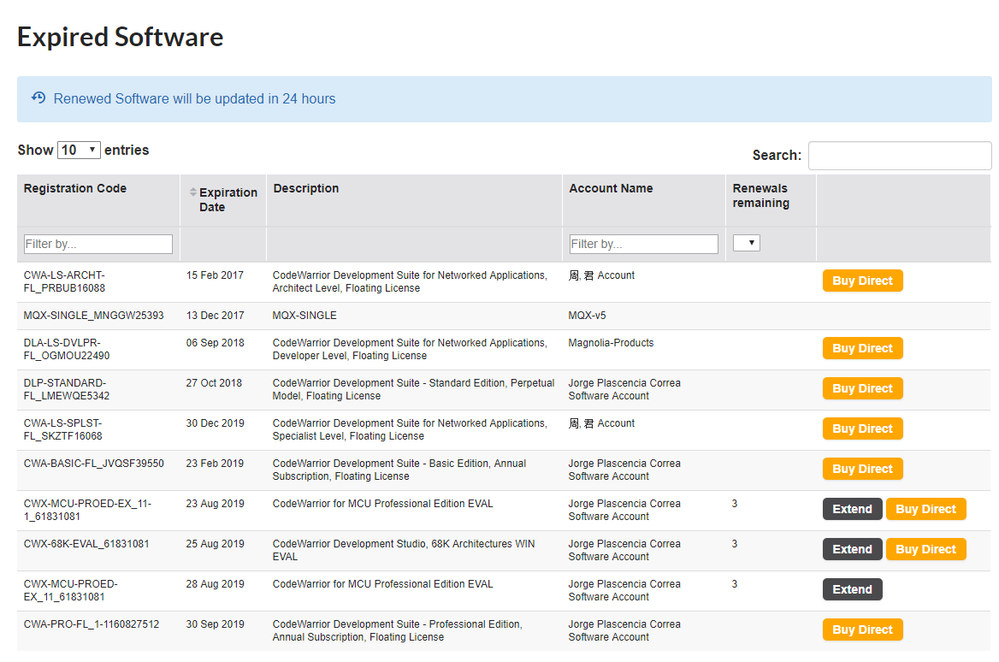Buy Direct for CWA-BASIC-FL_JVQSF39550
Viewport: 999px width, 662px height.
coord(862,469)
